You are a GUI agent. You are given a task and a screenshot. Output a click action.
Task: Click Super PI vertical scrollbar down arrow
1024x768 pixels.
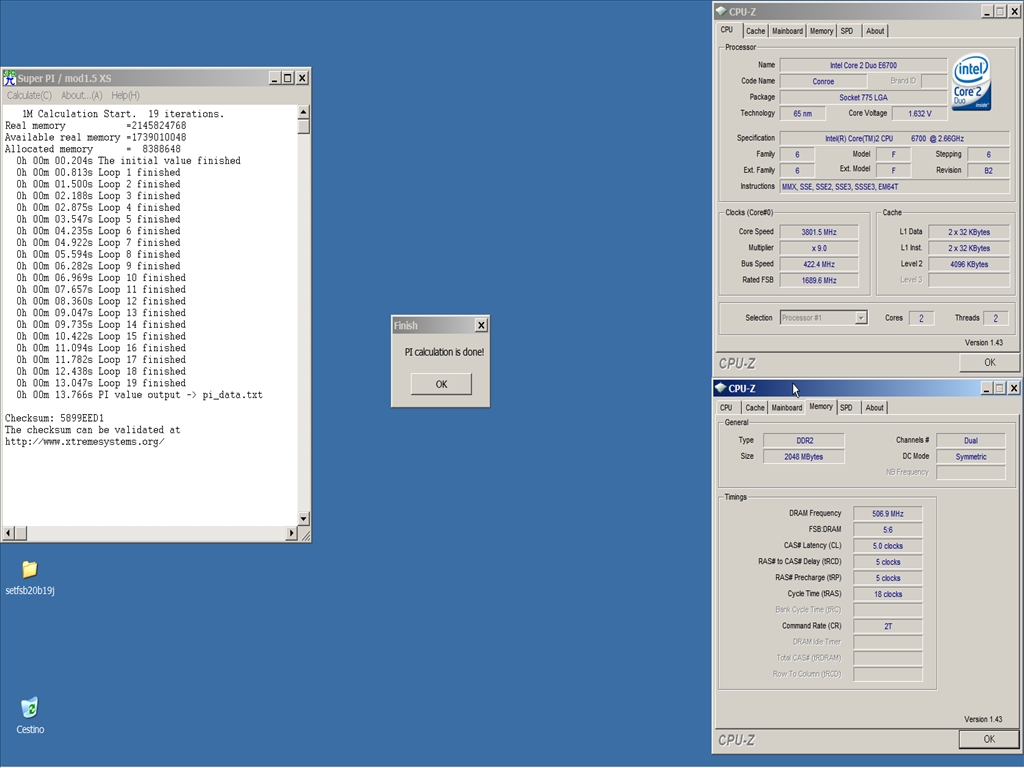[304, 519]
